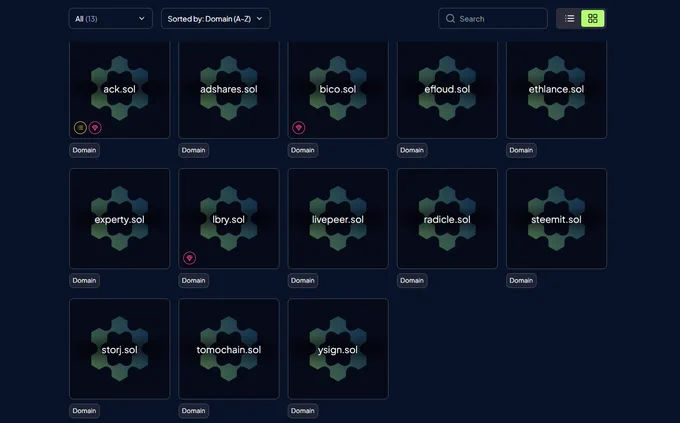The width and height of the screenshot is (680, 423).
Task: Open the storj.sol domain card
Action: pyautogui.click(x=120, y=349)
